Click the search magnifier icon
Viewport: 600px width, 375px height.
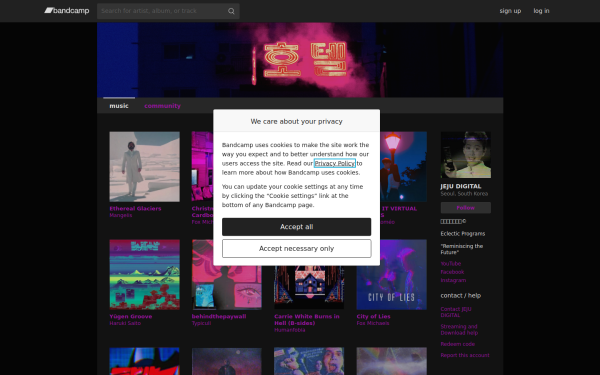231,11
